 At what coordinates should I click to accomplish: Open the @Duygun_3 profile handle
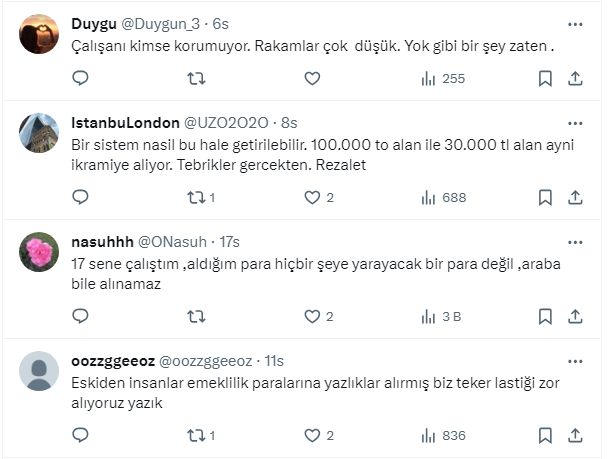[x=158, y=23]
